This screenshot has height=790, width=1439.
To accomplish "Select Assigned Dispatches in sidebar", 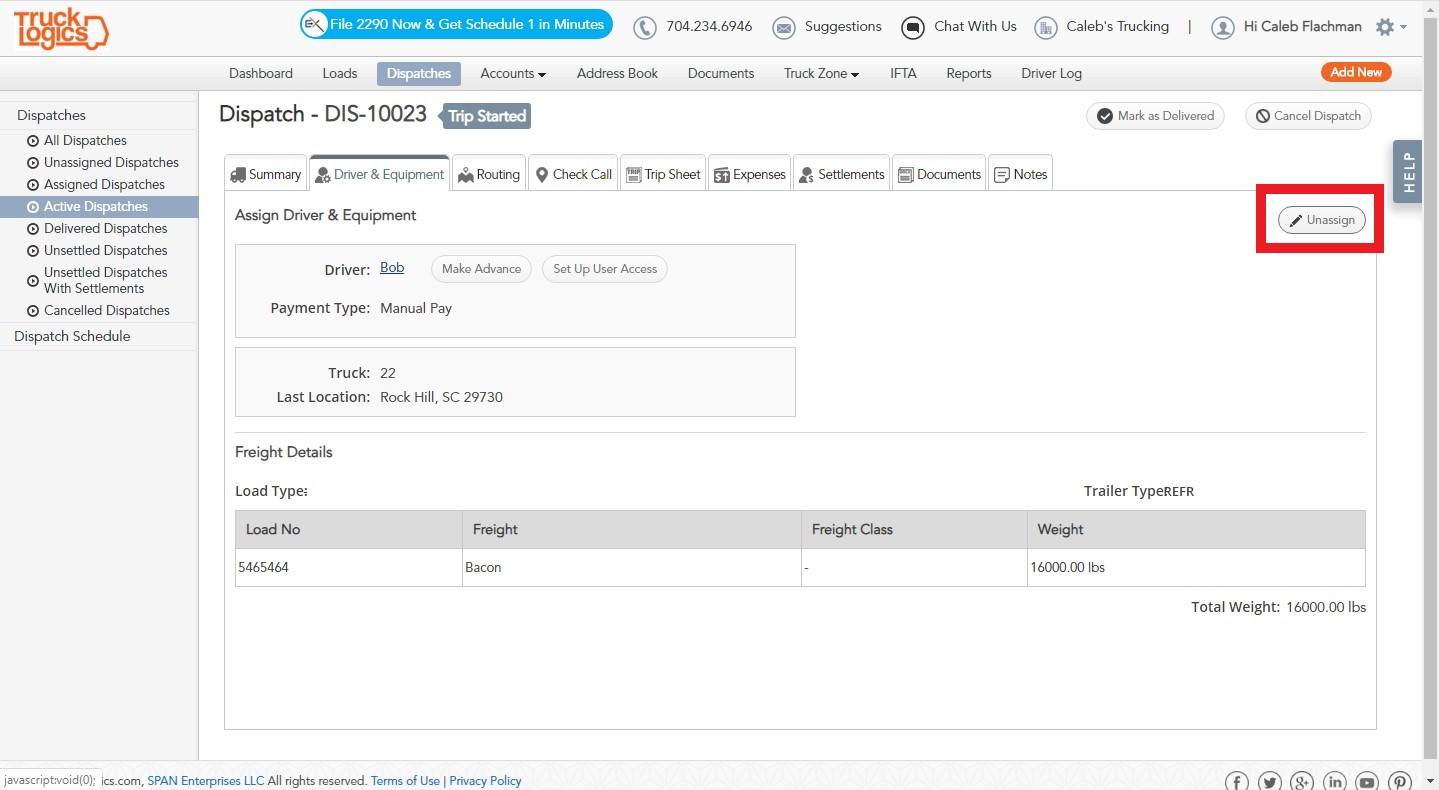I will pos(104,184).
